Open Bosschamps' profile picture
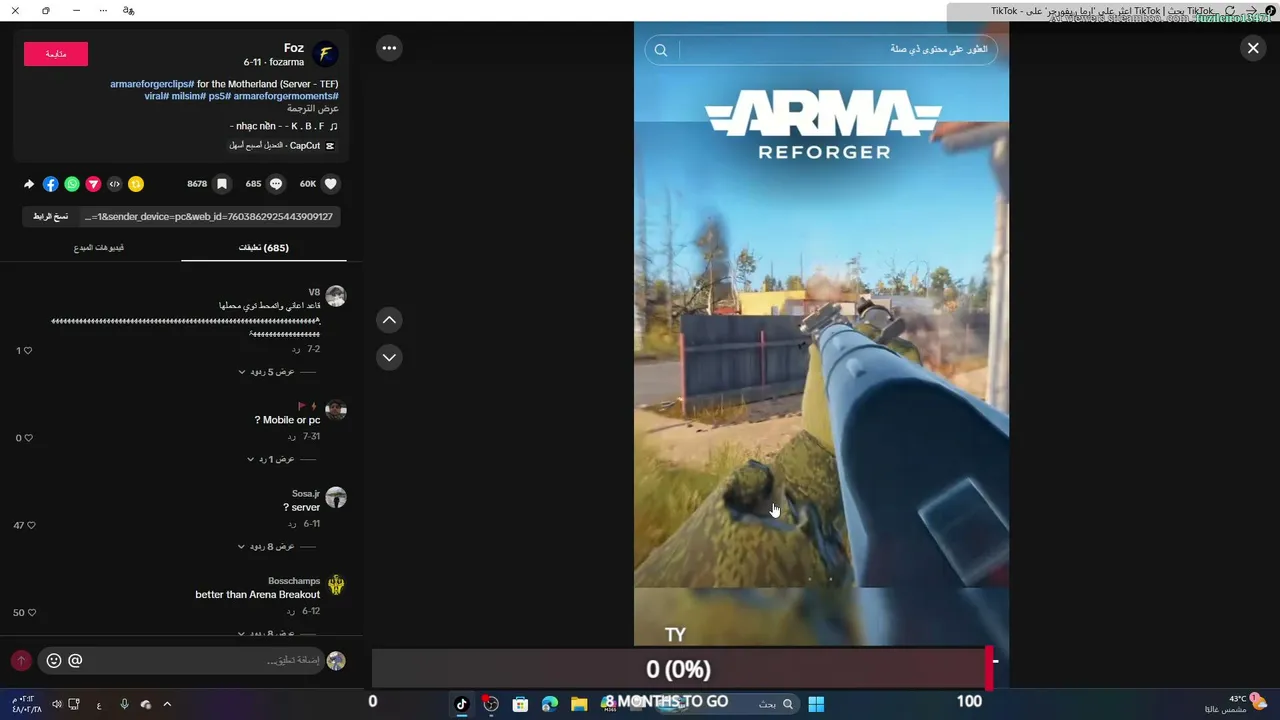1280x720 pixels. (x=336, y=584)
